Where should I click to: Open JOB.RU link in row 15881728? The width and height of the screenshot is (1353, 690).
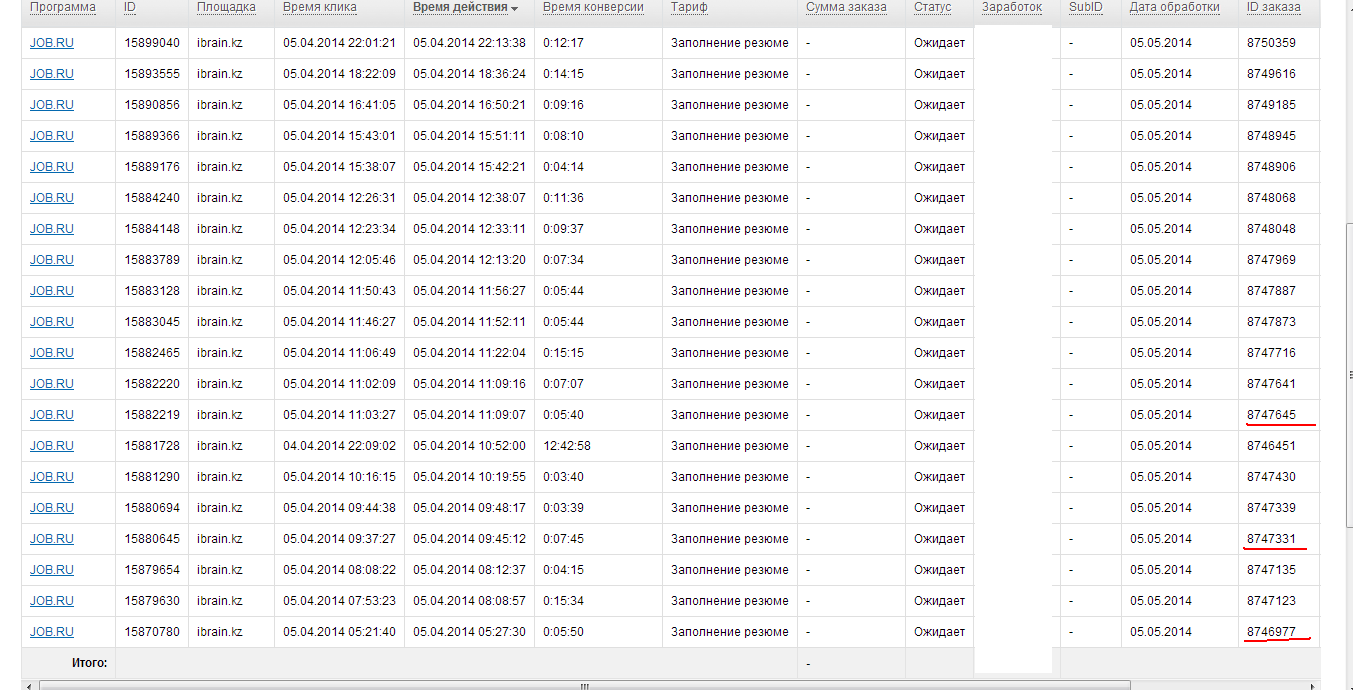coord(52,446)
